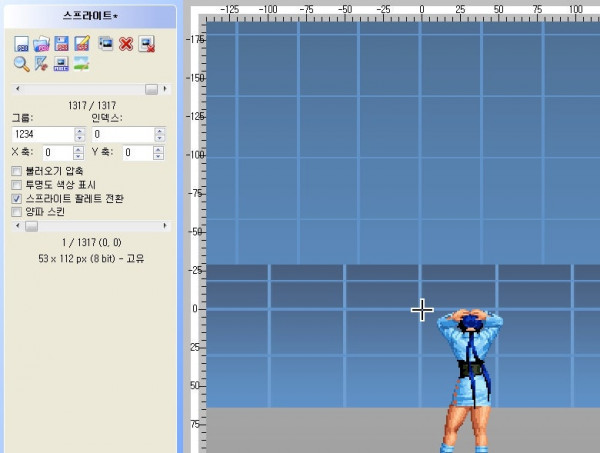Click the axis crosshair at canvas origin
600x453 pixels.
[422, 310]
